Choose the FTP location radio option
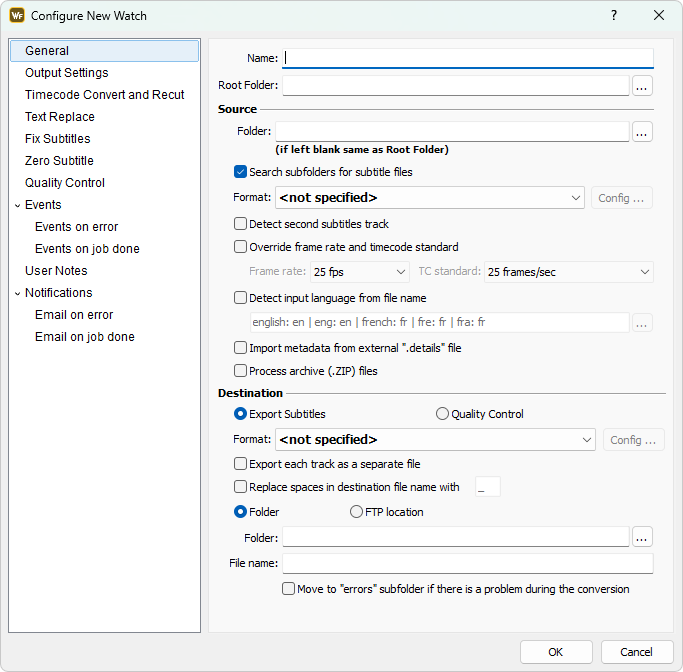The height and width of the screenshot is (672, 683). click(x=357, y=512)
